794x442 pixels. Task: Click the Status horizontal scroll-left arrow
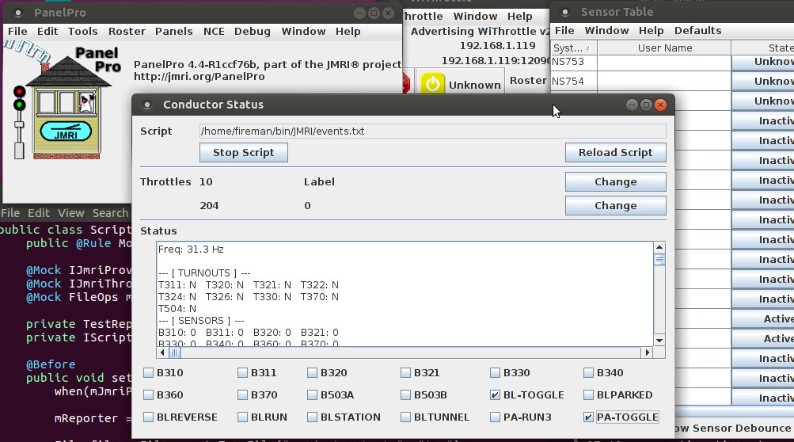coord(164,352)
